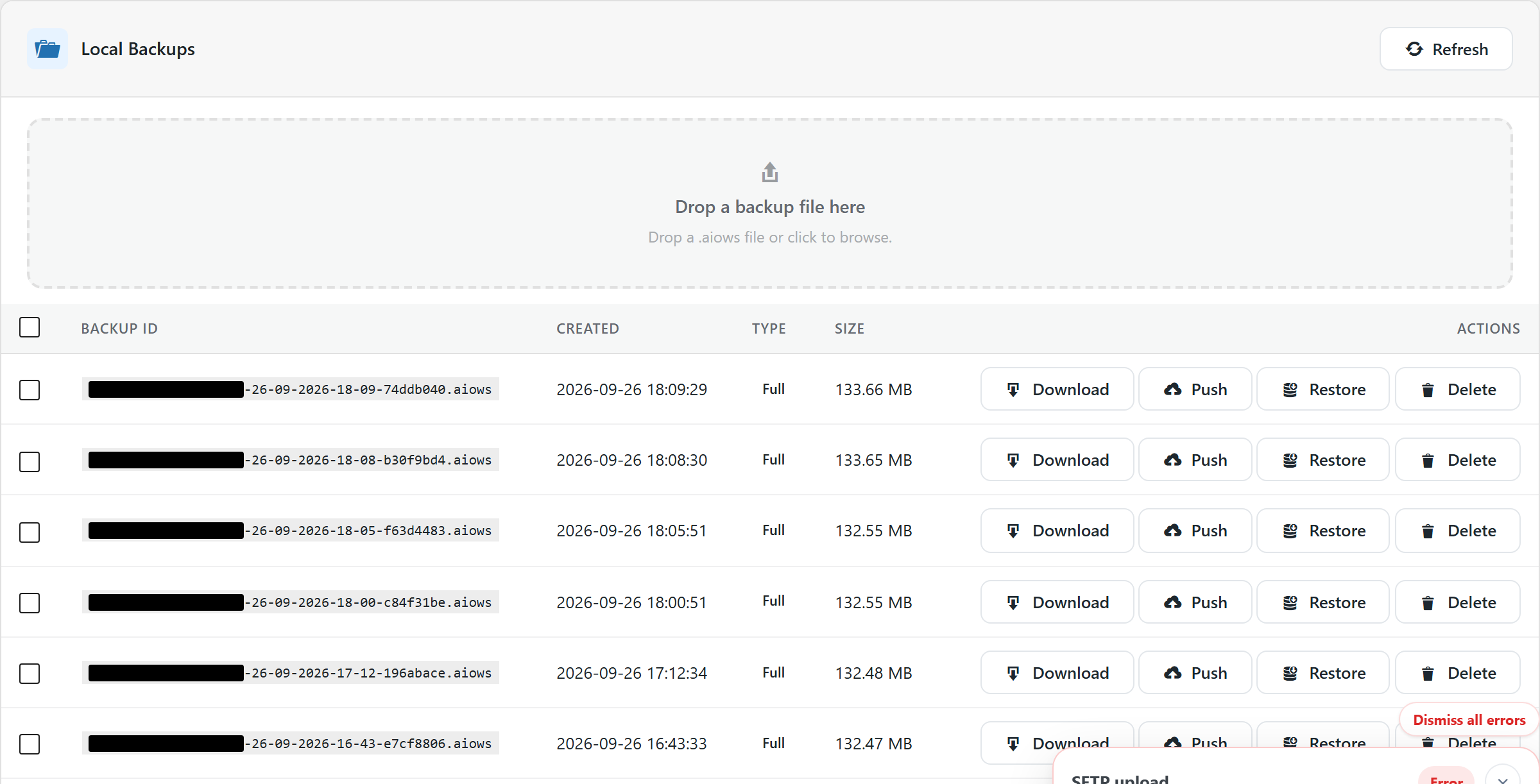Select the b30f9bd4 backup checkbox

coord(30,461)
